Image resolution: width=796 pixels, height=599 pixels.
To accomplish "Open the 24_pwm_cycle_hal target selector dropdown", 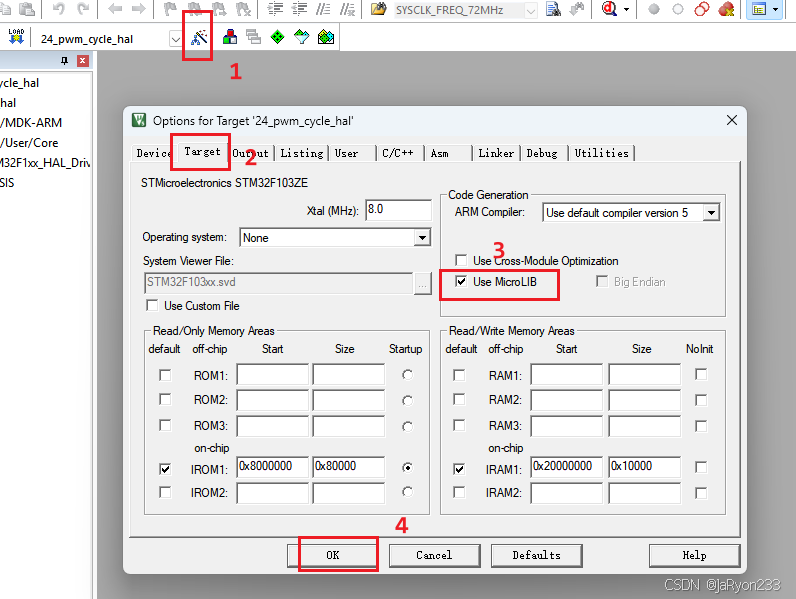I will [x=175, y=39].
